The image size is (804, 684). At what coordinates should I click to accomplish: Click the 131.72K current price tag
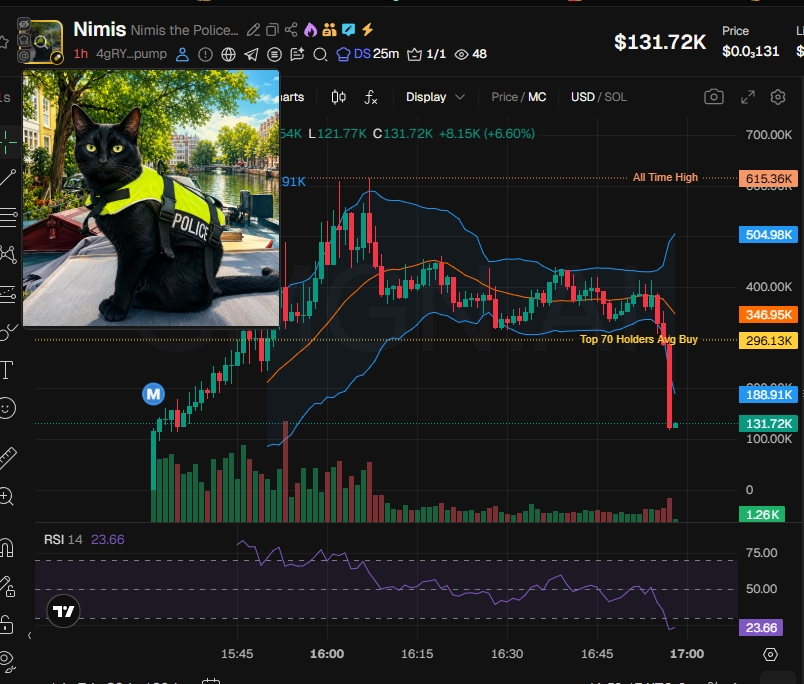click(x=768, y=424)
